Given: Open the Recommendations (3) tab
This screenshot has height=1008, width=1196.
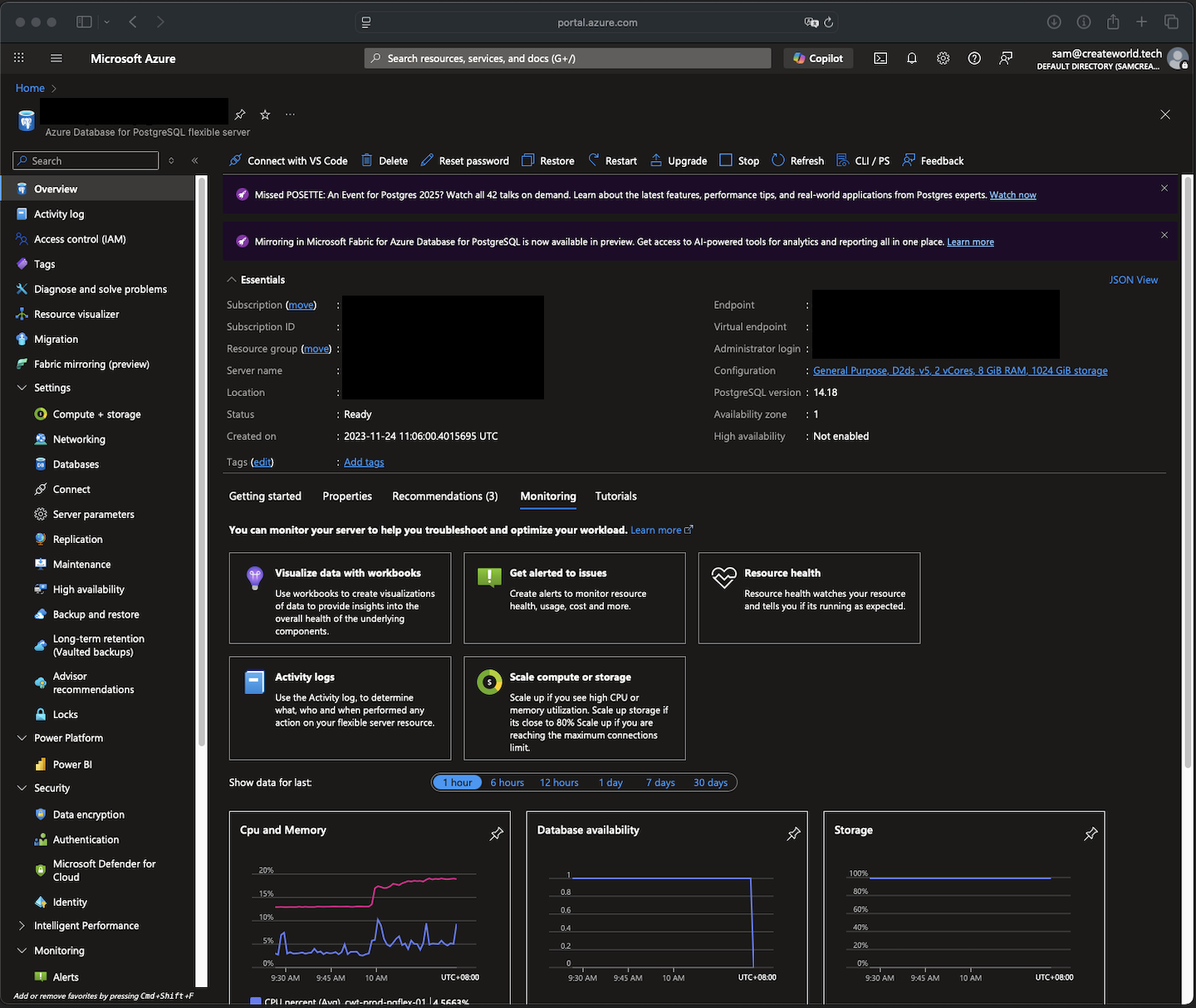Looking at the screenshot, I should [445, 496].
